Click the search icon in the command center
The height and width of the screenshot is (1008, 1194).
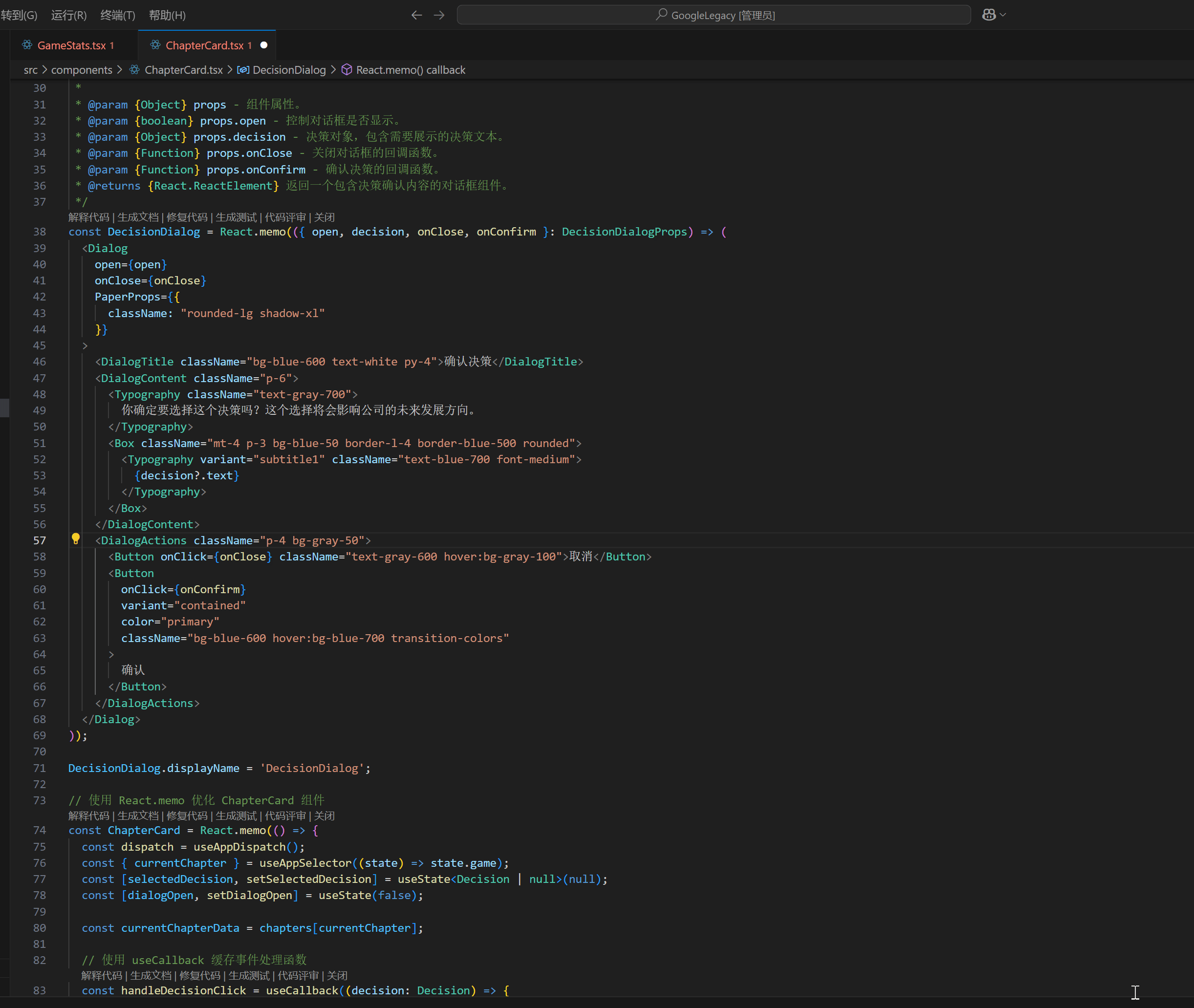coord(661,14)
